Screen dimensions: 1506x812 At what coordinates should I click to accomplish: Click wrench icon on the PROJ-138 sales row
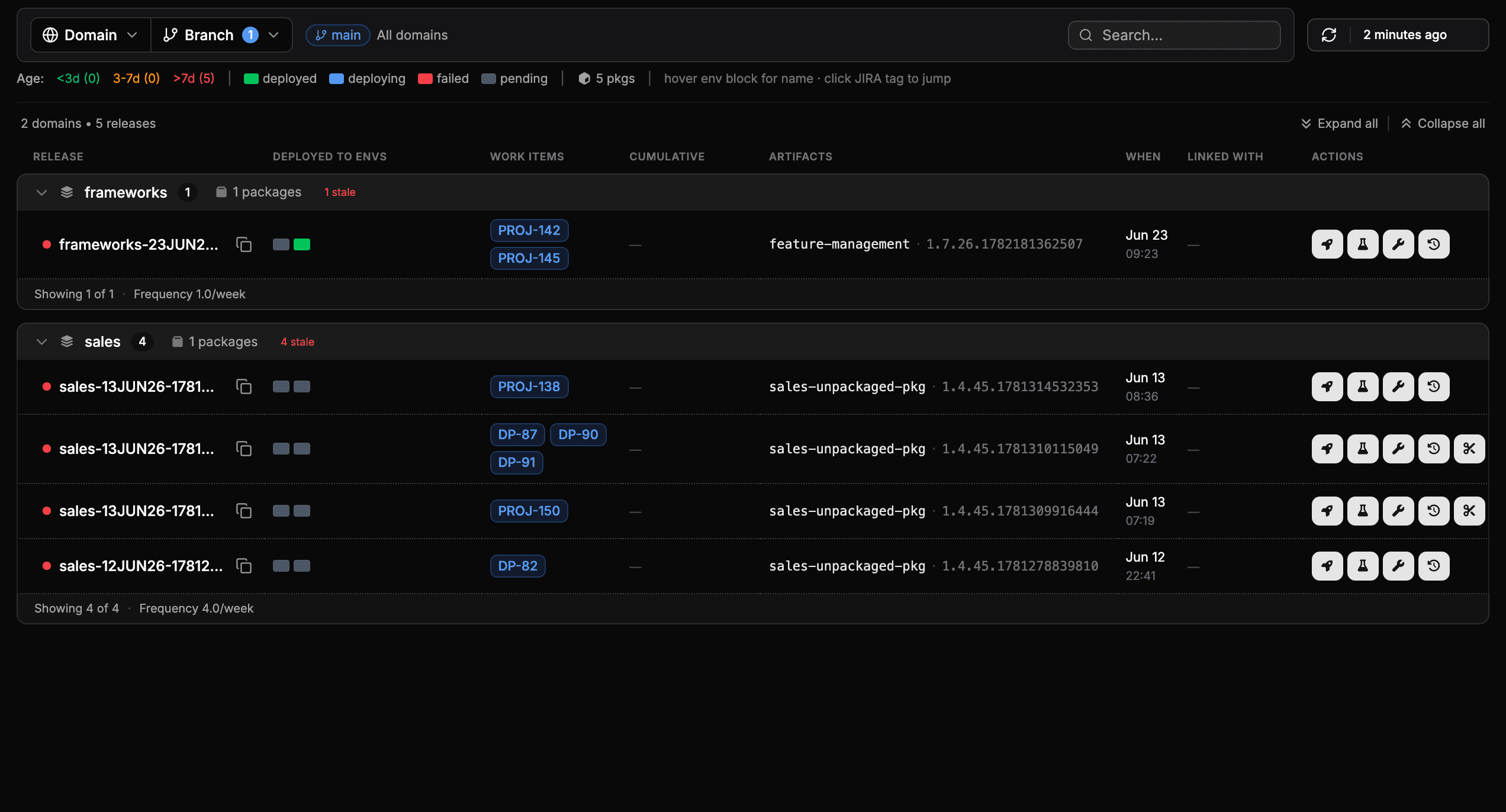(x=1398, y=387)
